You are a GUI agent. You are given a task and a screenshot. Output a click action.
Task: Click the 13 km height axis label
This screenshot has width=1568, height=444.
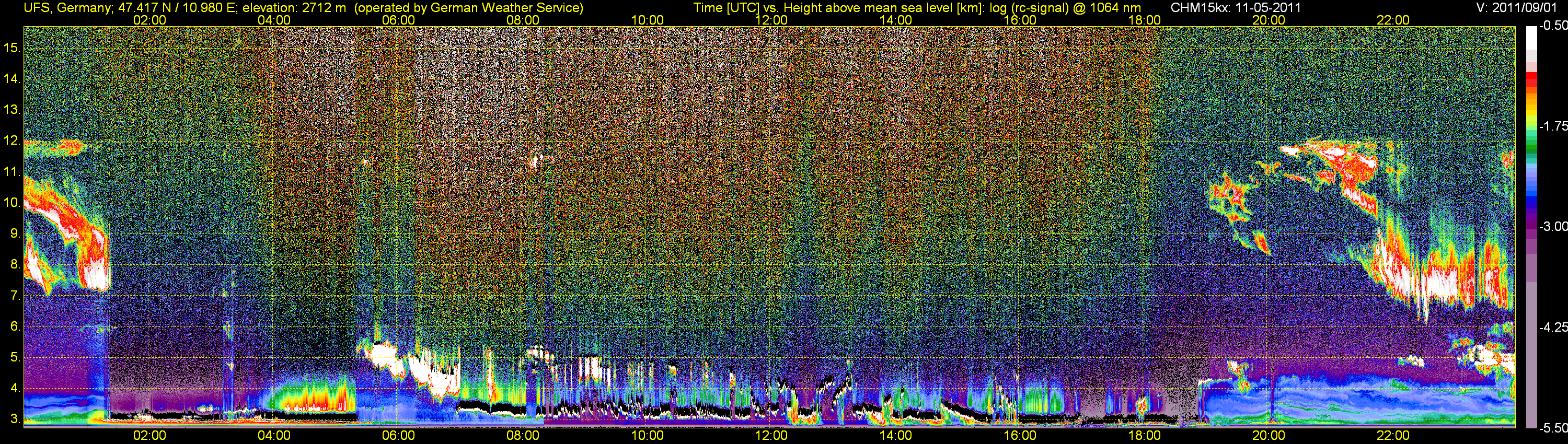tap(11, 110)
